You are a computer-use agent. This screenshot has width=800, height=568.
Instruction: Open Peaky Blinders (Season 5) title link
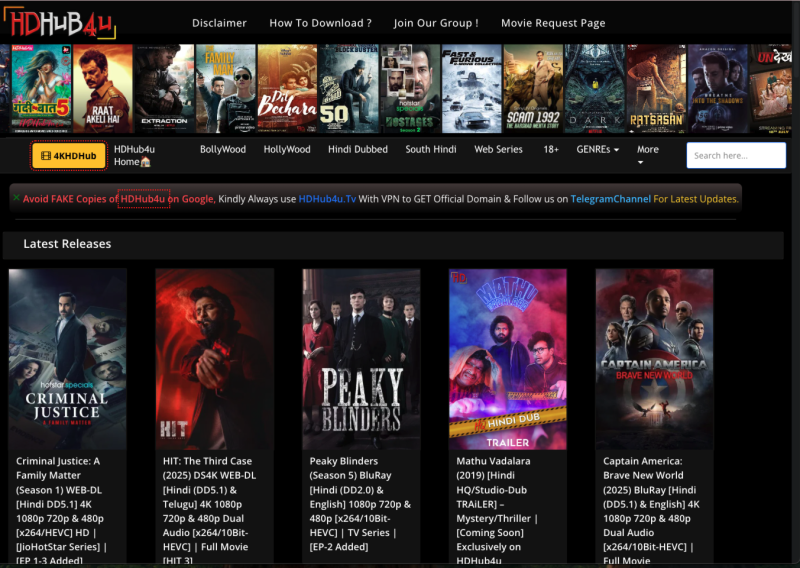[x=360, y=504]
